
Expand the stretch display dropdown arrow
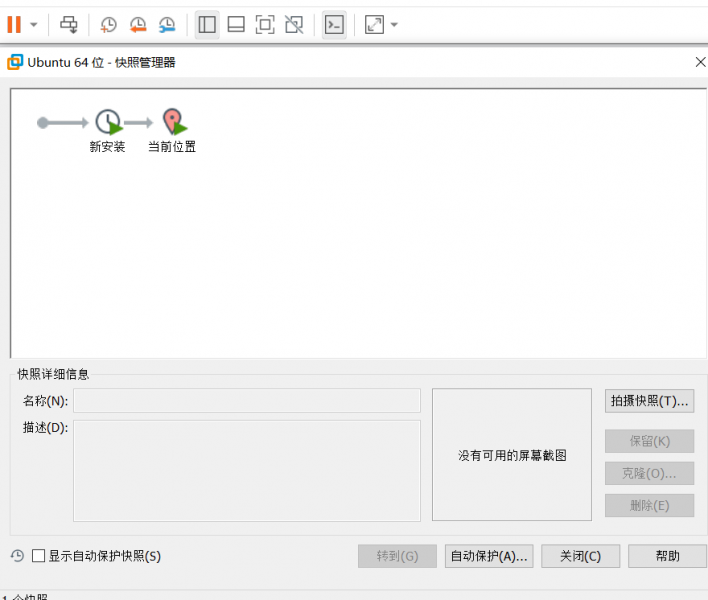click(x=394, y=25)
